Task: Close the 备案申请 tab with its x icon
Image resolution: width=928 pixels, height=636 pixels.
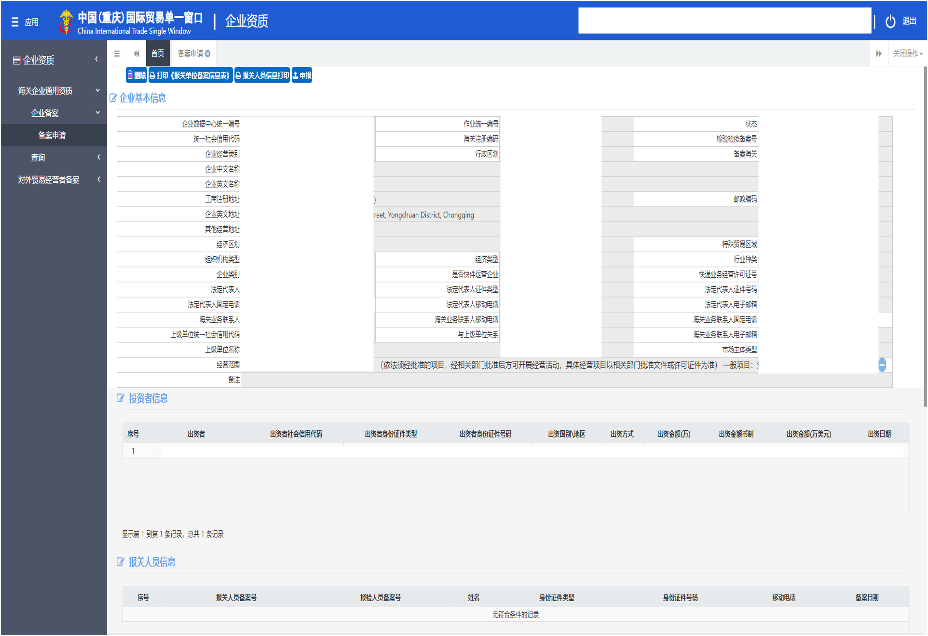Action: [207, 53]
